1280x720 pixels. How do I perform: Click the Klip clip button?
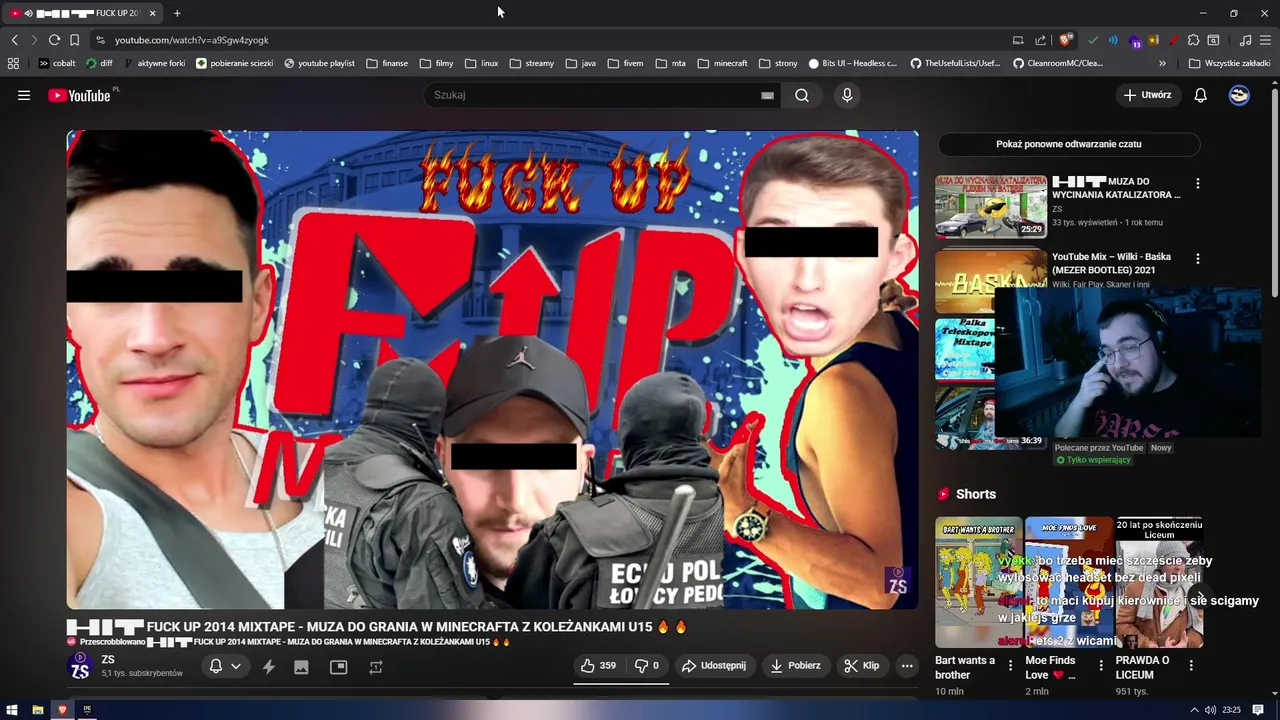pos(862,666)
